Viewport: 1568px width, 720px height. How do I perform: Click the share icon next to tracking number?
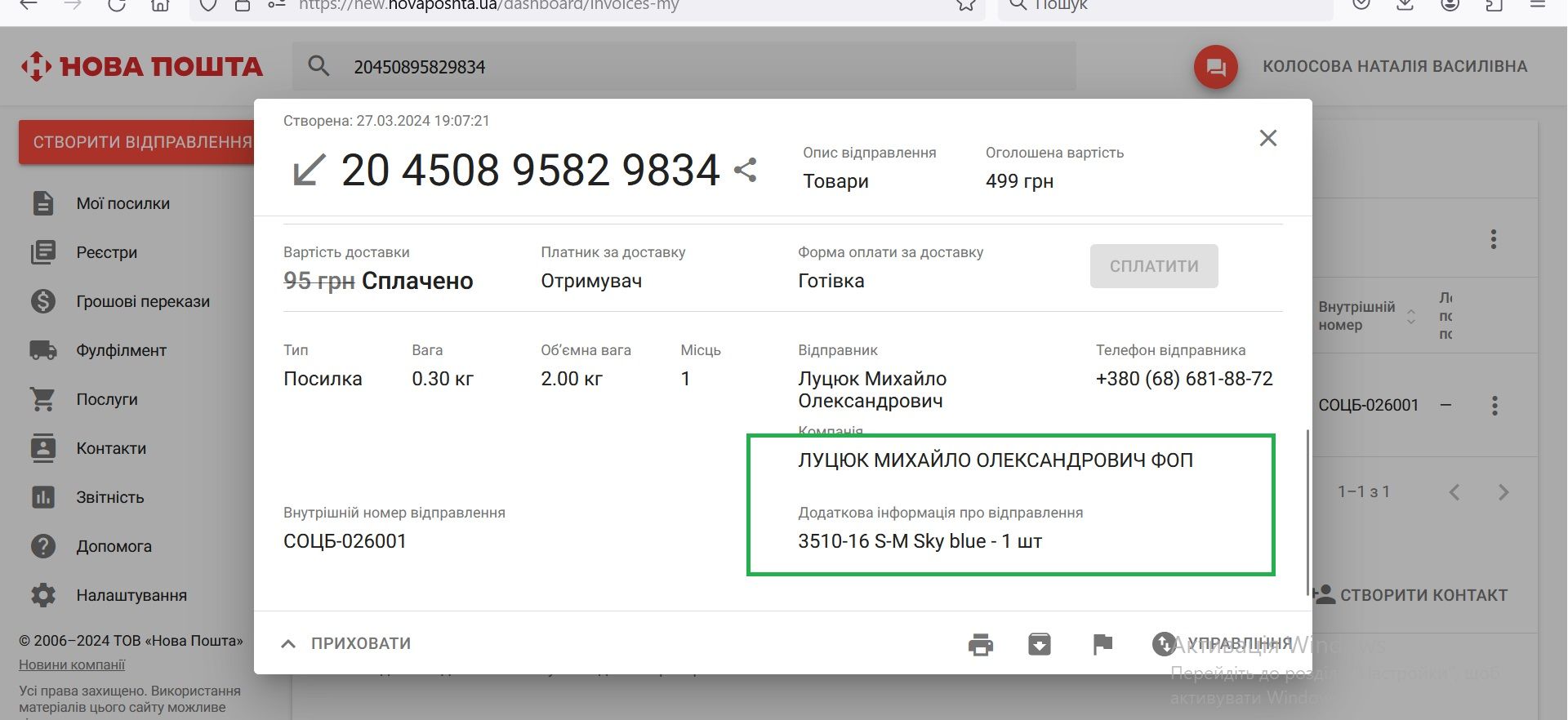click(x=745, y=170)
